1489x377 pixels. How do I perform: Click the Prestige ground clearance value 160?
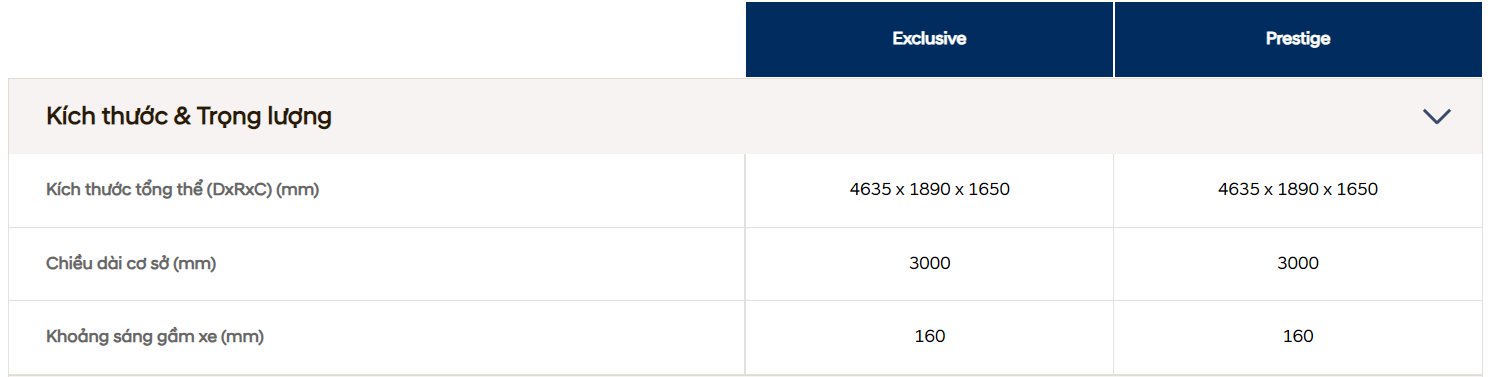point(1298,336)
